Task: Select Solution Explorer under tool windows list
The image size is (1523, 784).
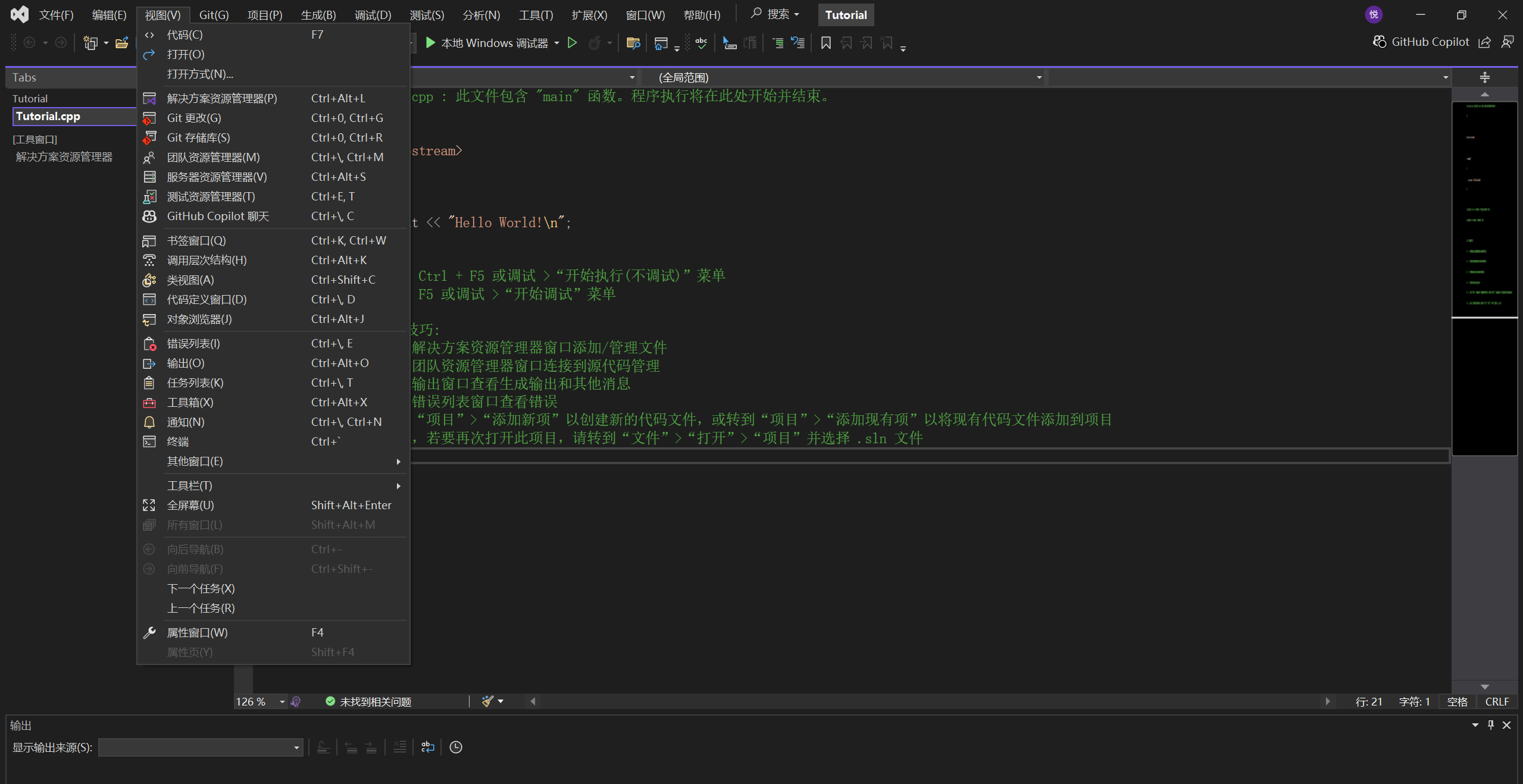Action: point(64,156)
